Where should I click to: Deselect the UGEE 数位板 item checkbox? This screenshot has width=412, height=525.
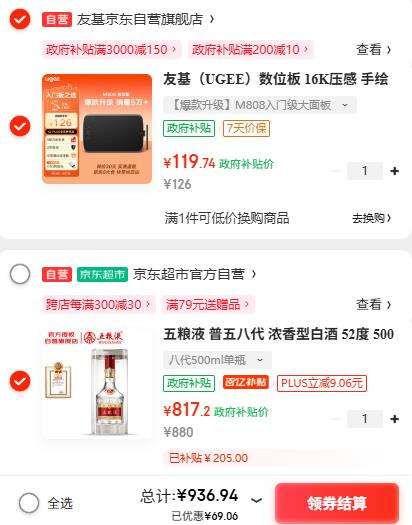click(x=20, y=126)
